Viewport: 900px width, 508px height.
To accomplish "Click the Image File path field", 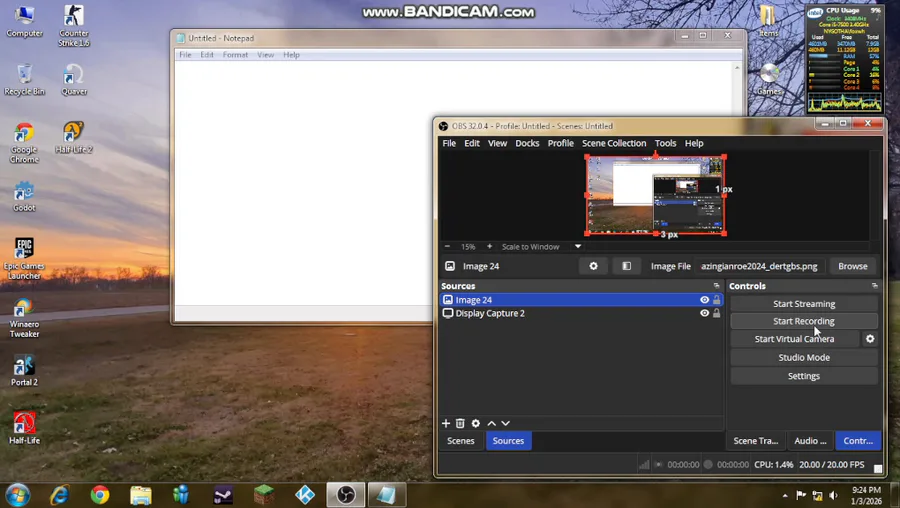I will [x=760, y=266].
